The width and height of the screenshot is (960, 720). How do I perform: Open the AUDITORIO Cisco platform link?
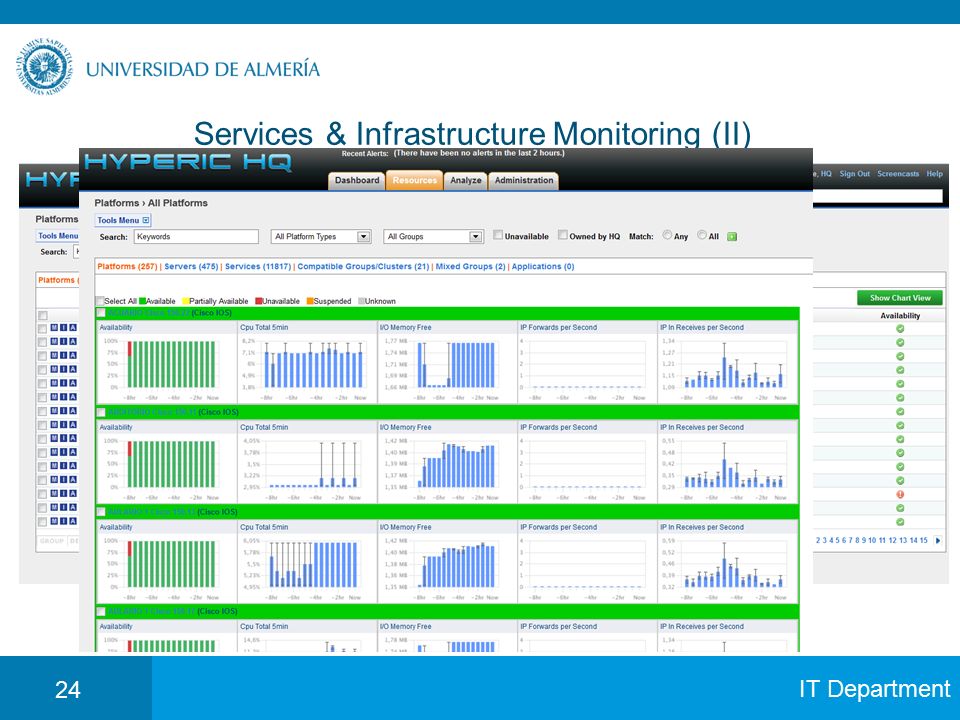tap(151, 413)
